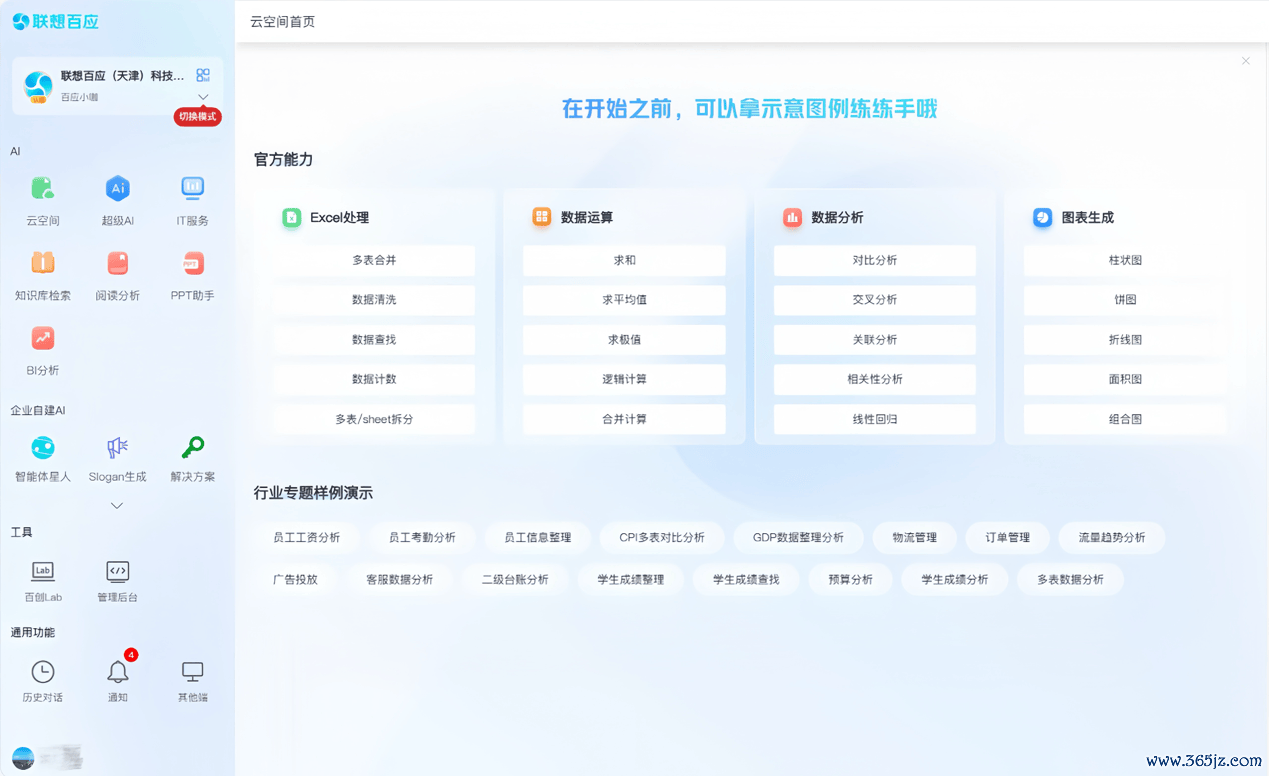This screenshot has height=776, width=1269.
Task: Expand the company account dropdown chevron
Action: [x=203, y=97]
